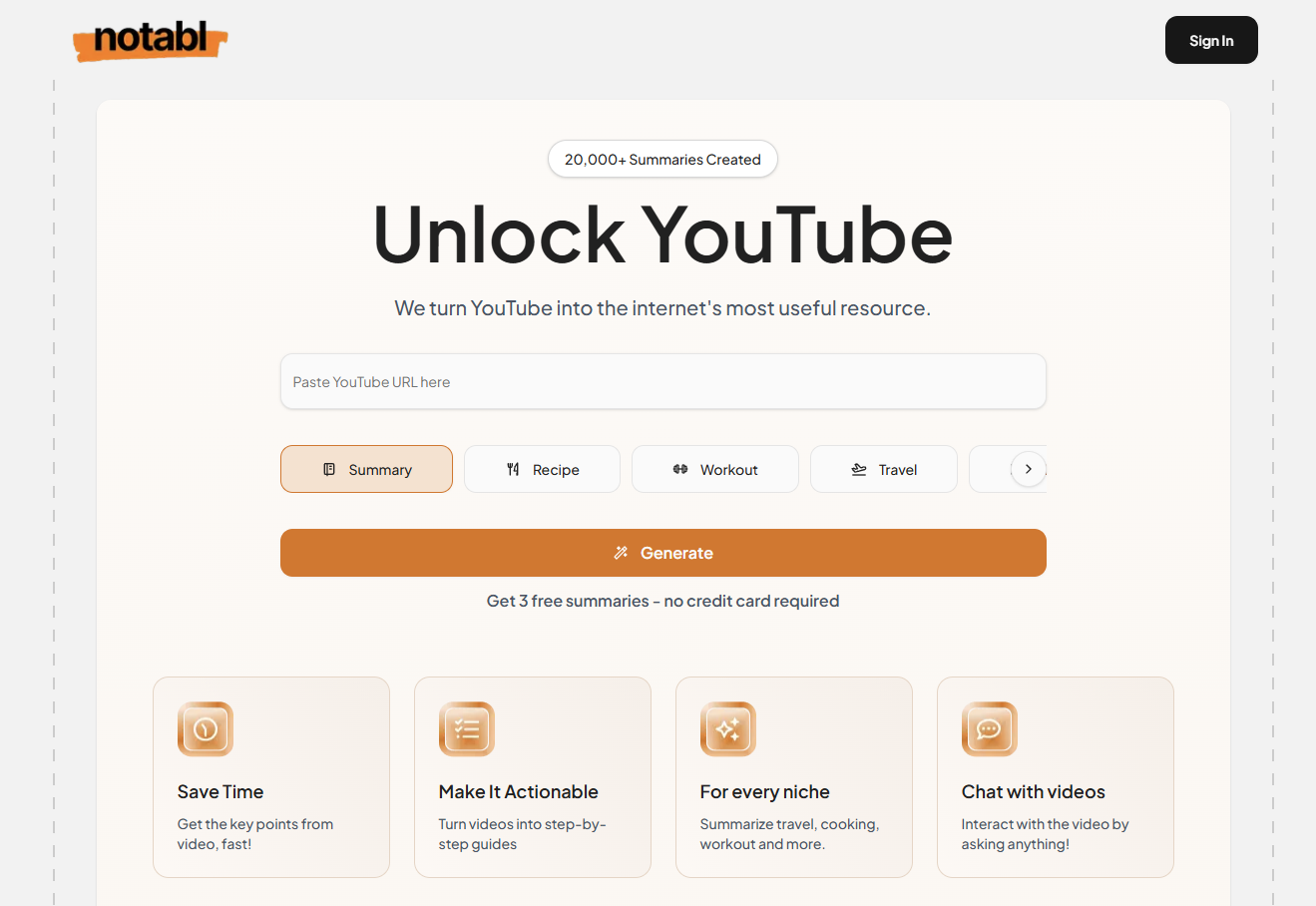Click the Chat with videos bubble icon
The width and height of the screenshot is (1316, 906).
point(990,729)
